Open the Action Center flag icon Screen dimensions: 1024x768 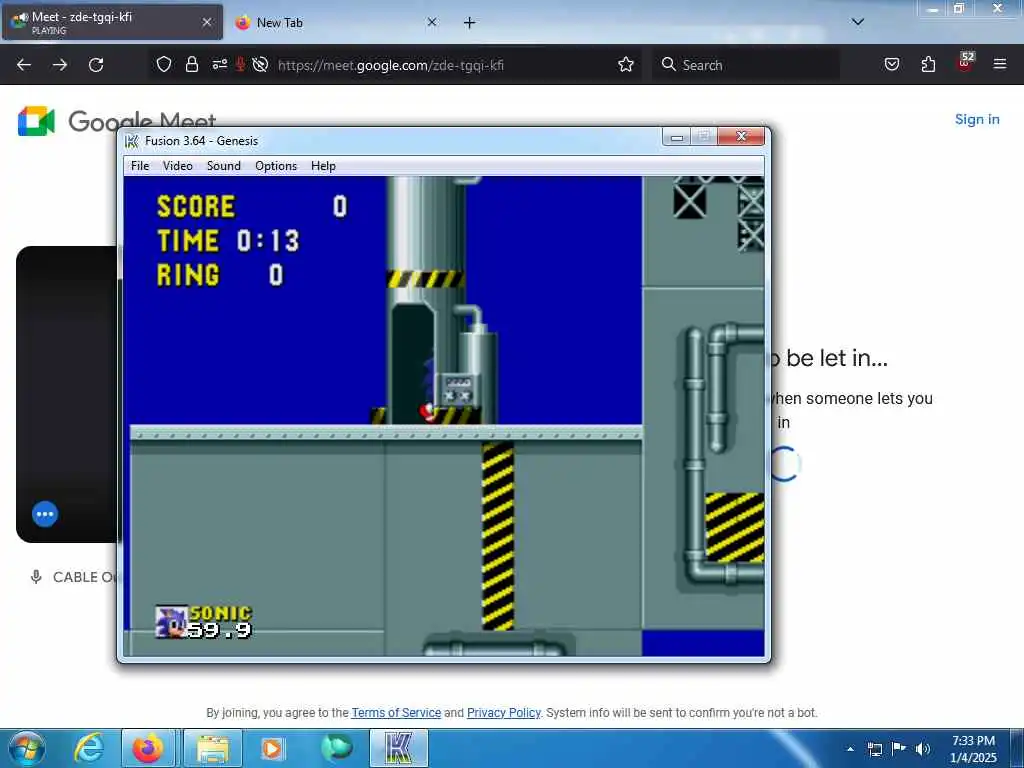tap(899, 748)
